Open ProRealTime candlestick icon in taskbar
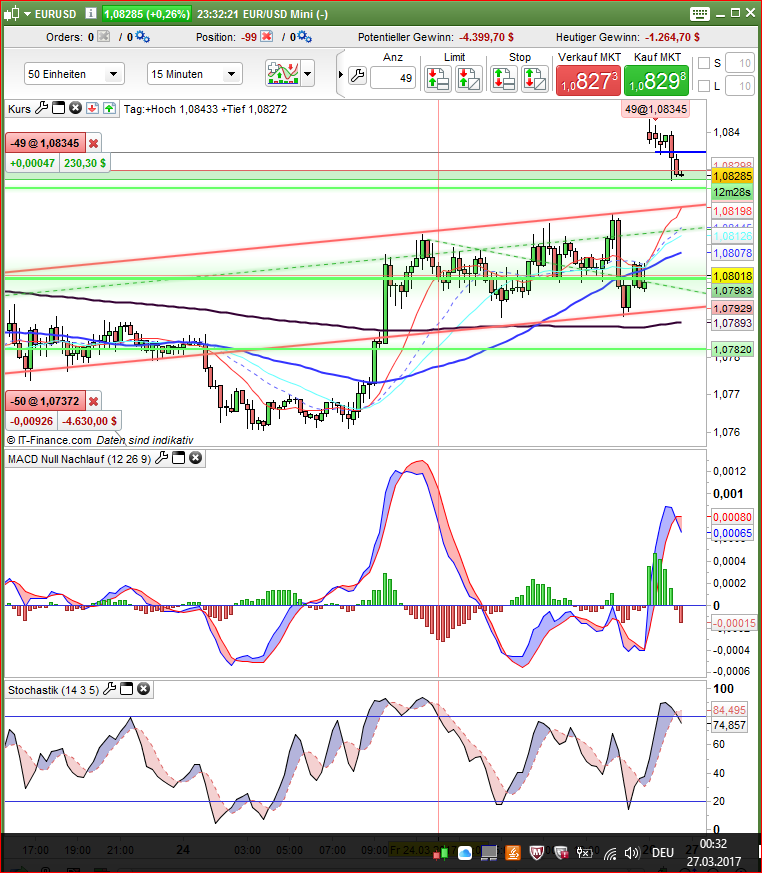 click(x=440, y=853)
